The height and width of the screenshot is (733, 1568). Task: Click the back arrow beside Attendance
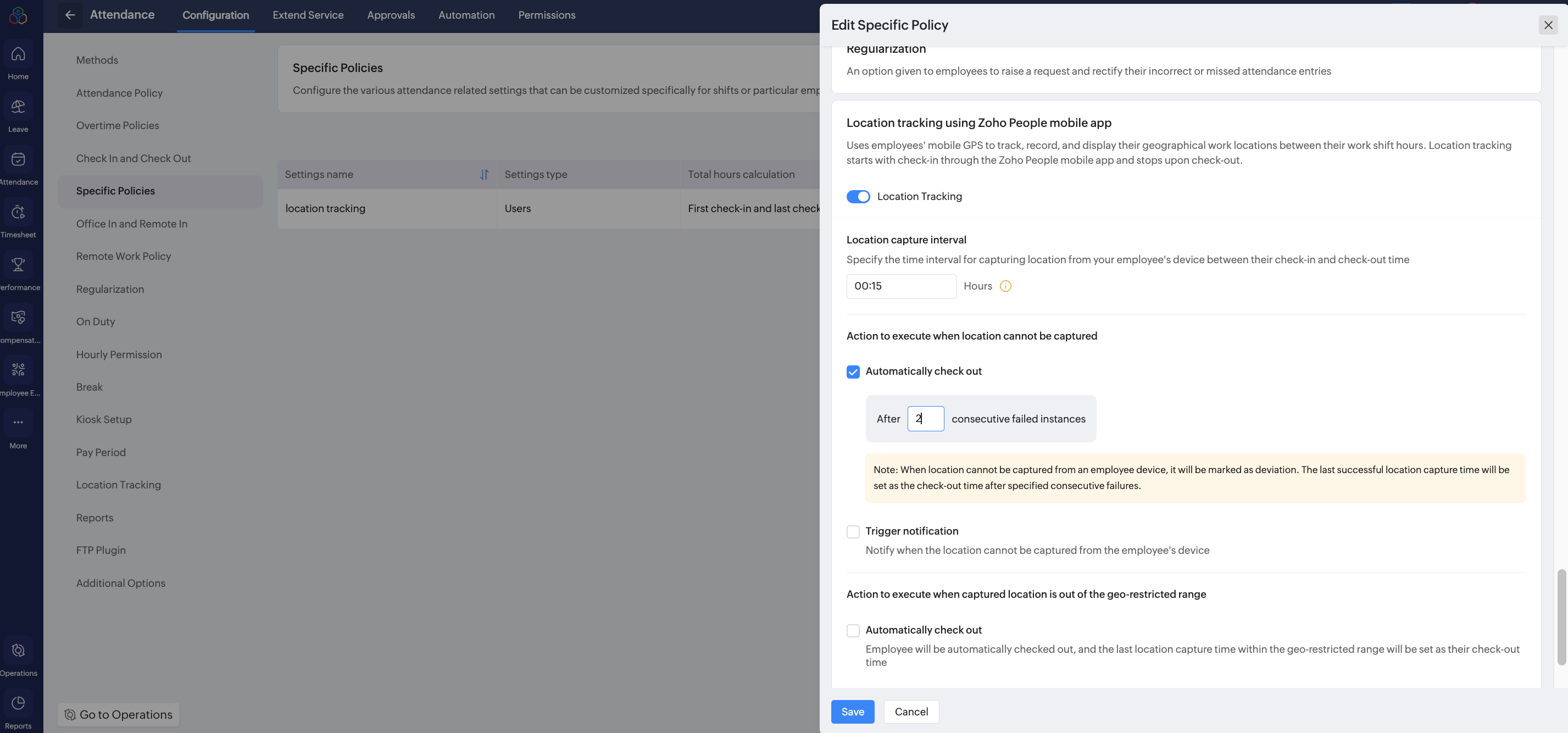70,15
